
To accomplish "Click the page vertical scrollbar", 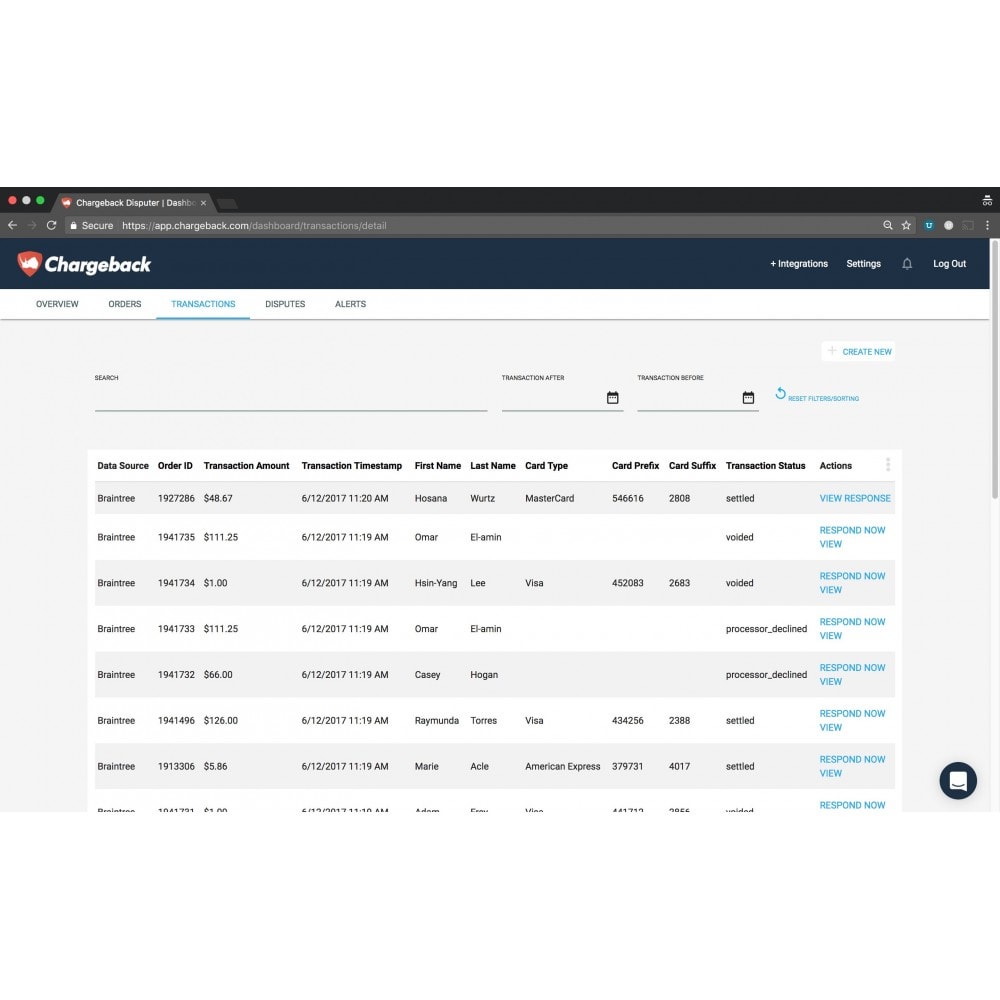I will (x=994, y=370).
